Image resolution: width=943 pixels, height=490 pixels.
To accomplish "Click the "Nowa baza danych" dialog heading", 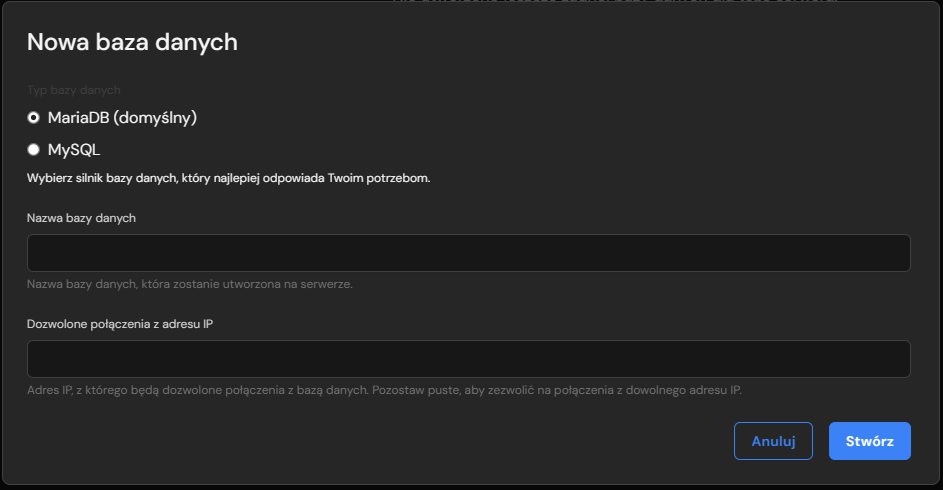I will pyautogui.click(x=131, y=42).
